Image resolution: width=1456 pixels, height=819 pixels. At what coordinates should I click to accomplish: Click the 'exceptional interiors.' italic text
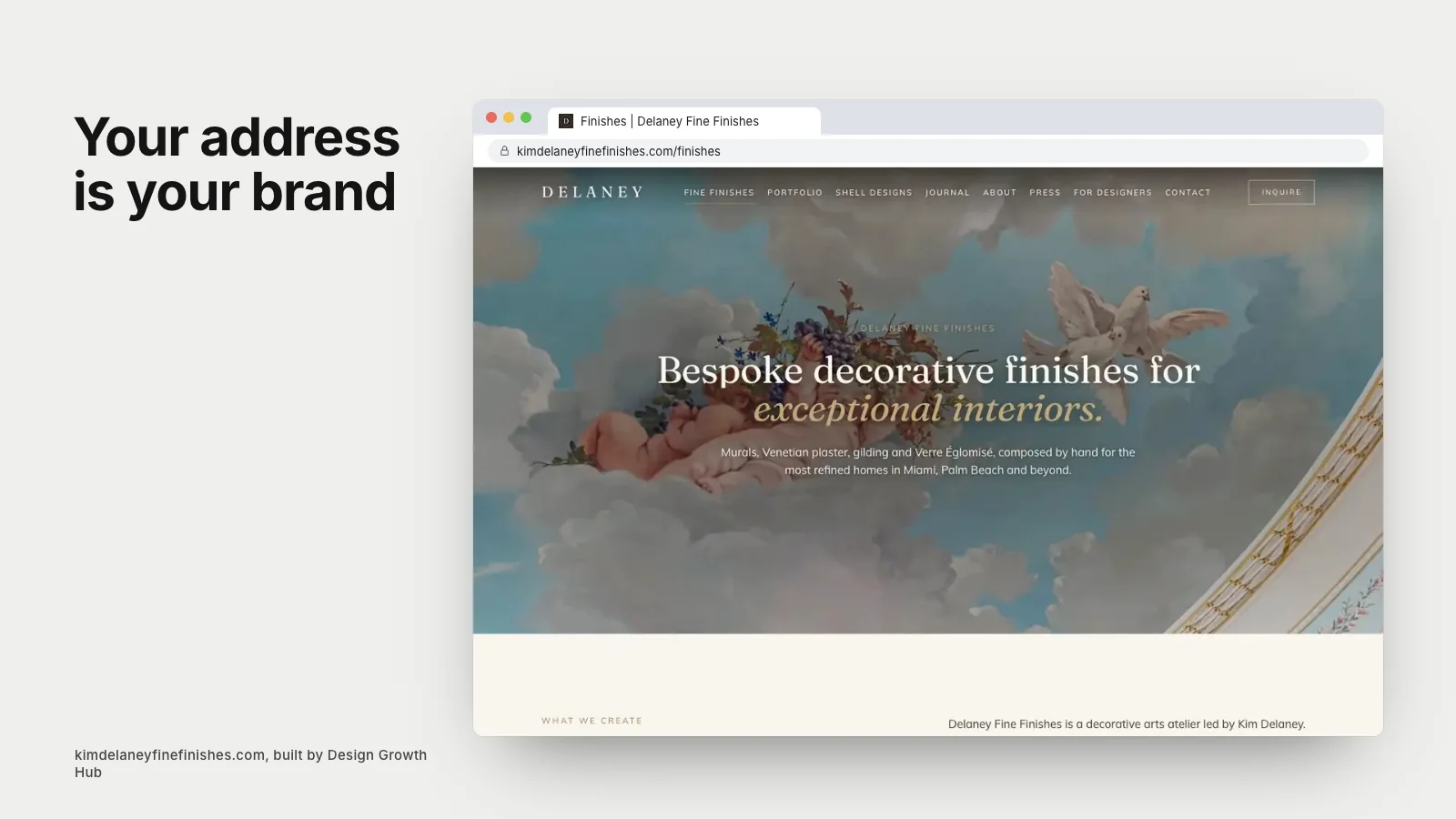coord(928,409)
